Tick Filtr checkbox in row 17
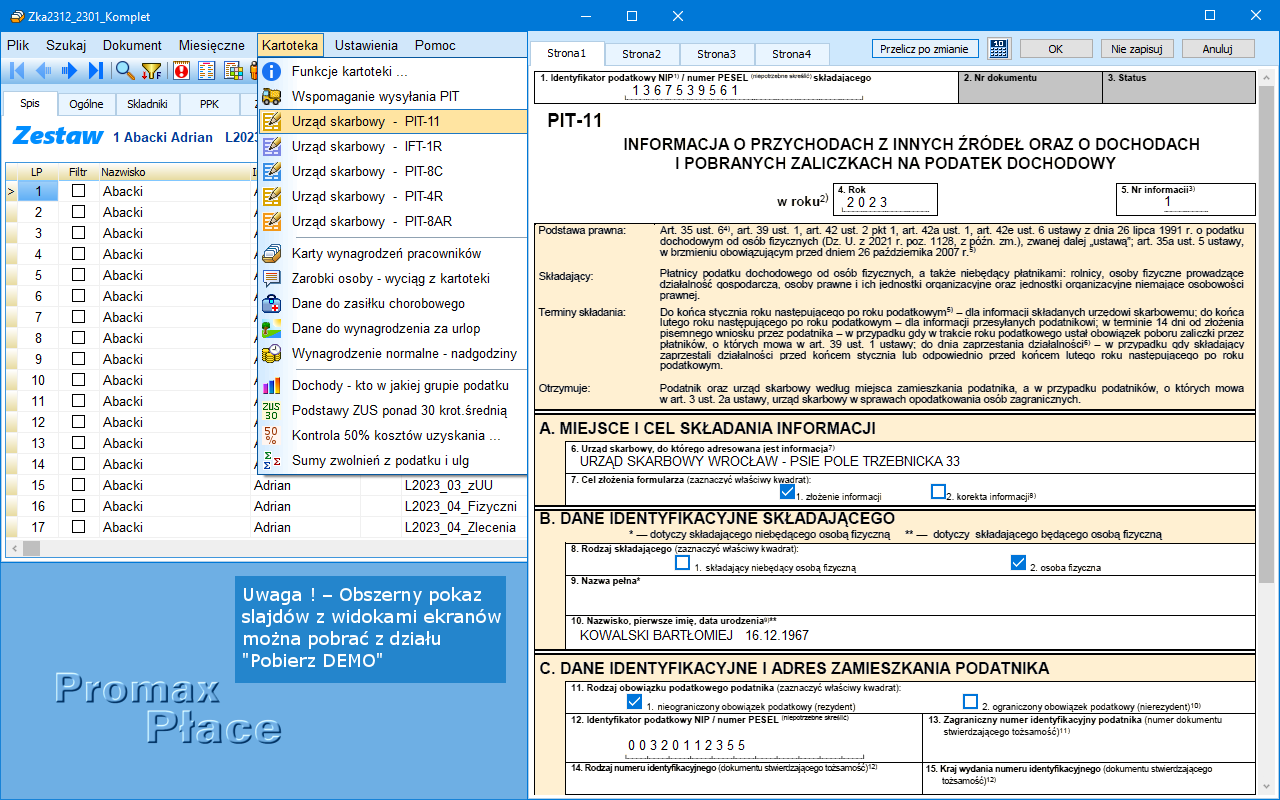 click(x=78, y=527)
